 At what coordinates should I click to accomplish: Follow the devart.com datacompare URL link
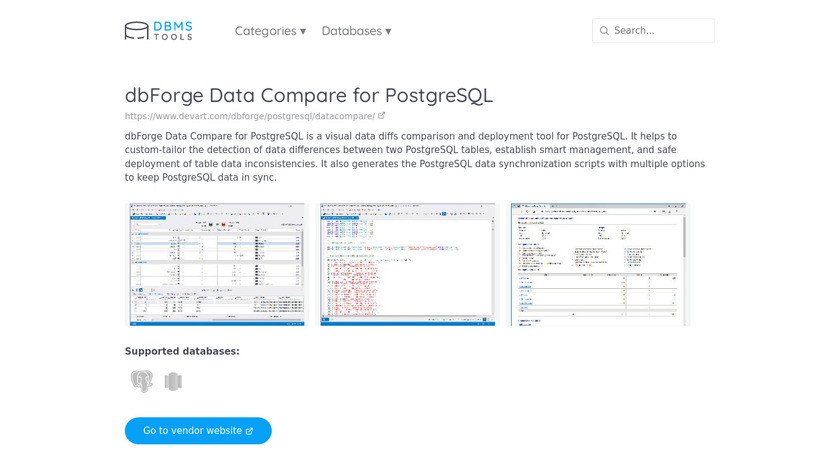[249, 116]
